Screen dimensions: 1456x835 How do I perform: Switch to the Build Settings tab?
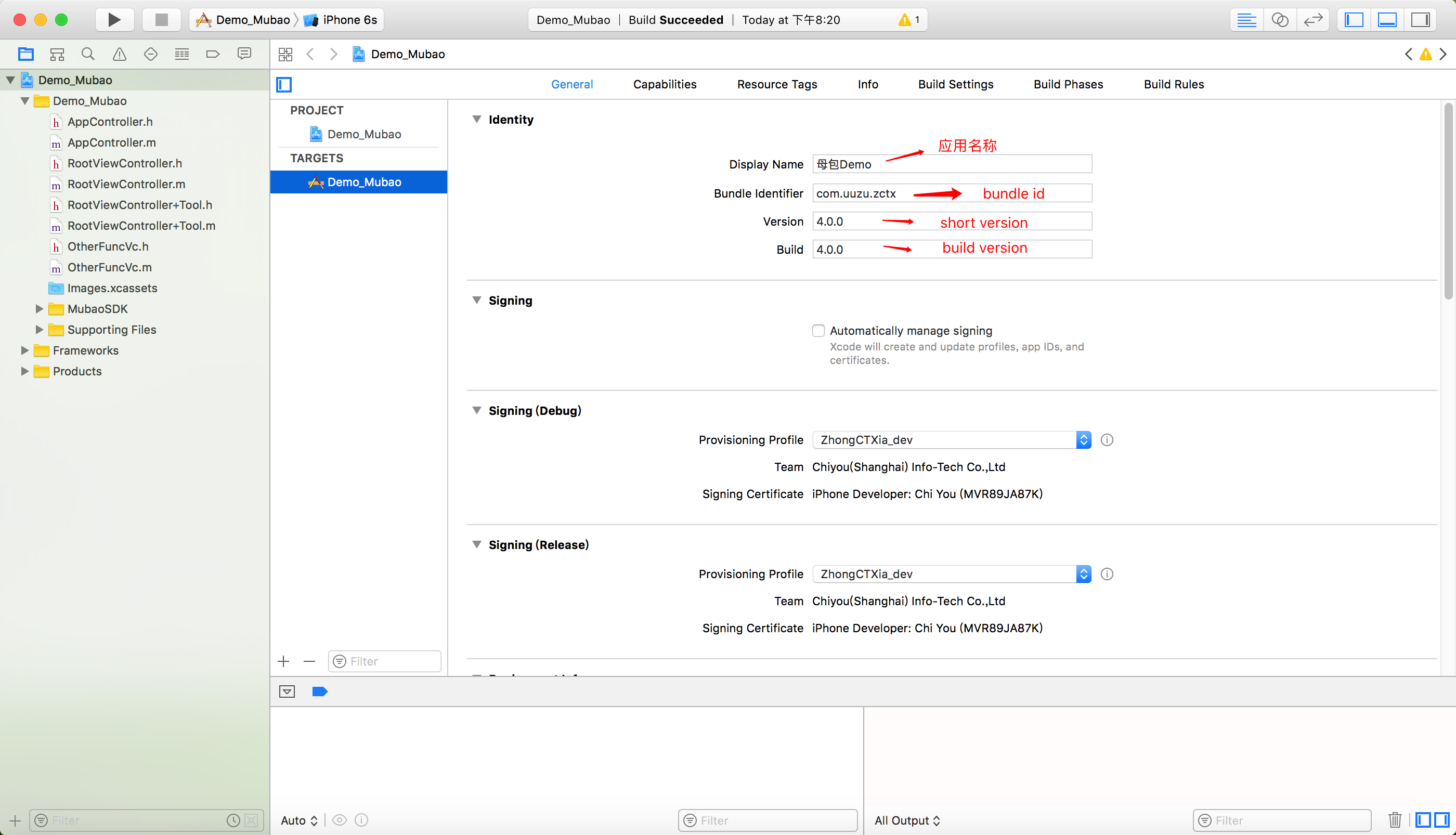955,84
